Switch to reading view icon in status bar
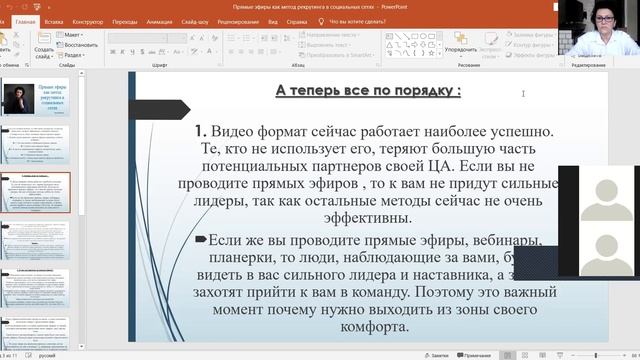 [542, 356]
